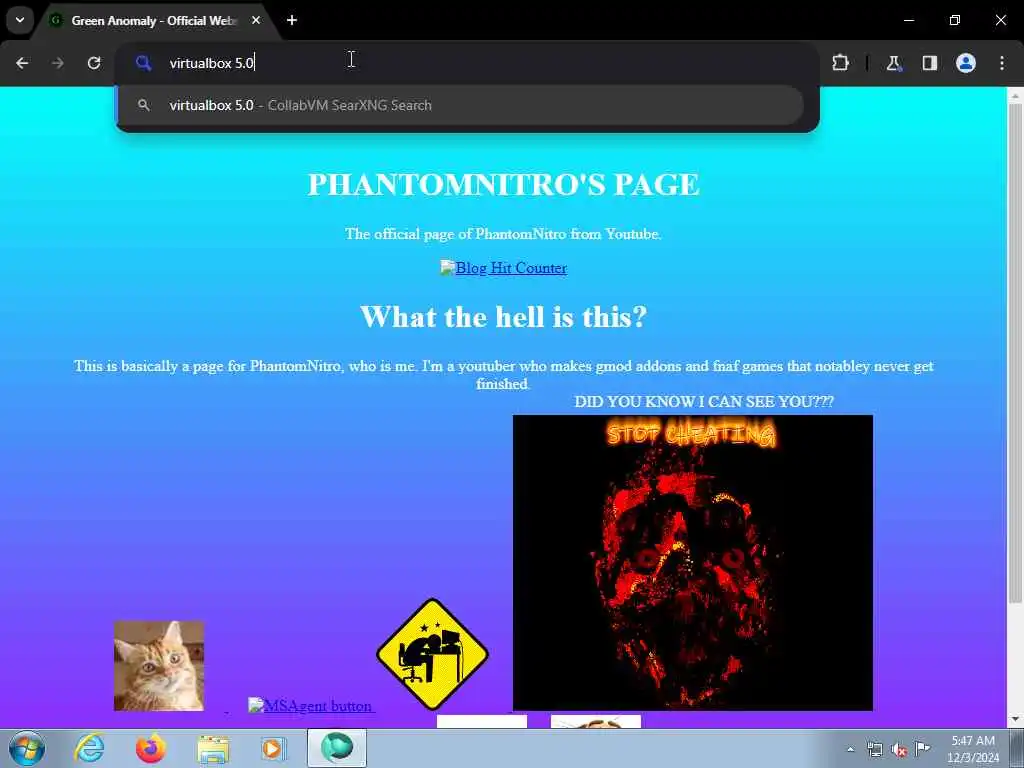This screenshot has height=768, width=1024.
Task: Open Windows Explorer folder in taskbar
Action: point(213,748)
